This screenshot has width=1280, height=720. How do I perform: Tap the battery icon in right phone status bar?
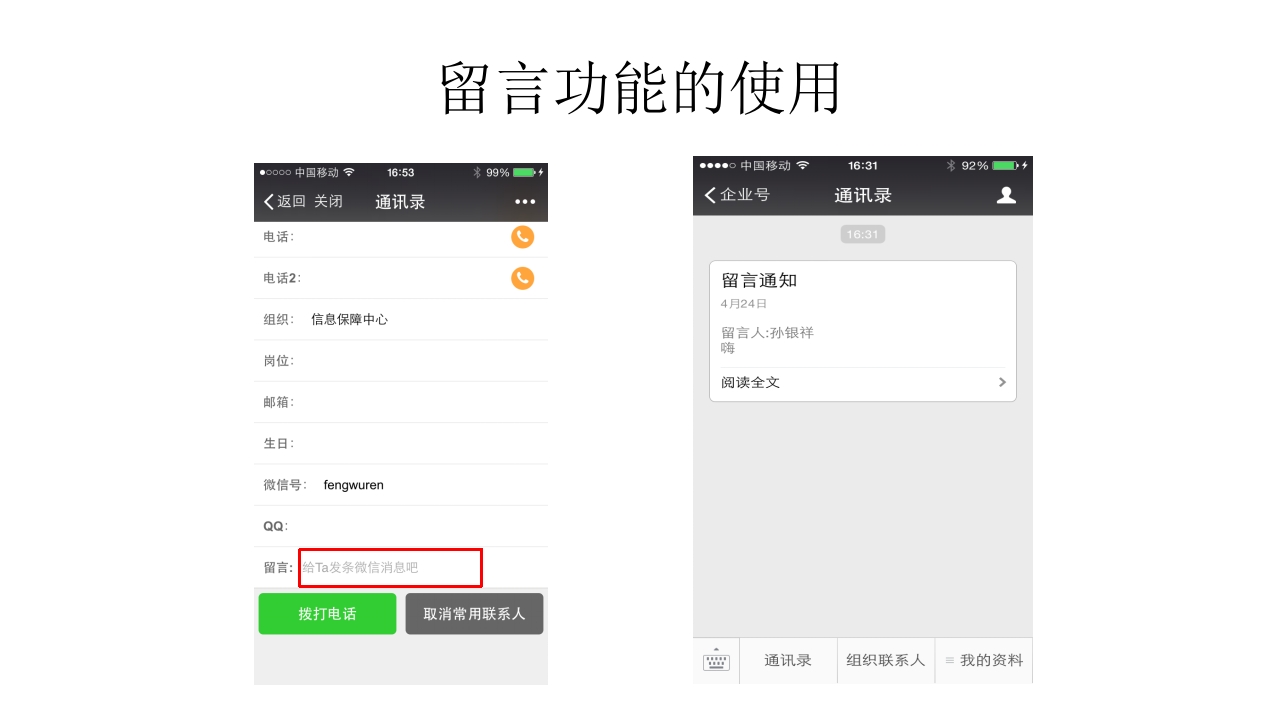[x=1004, y=166]
